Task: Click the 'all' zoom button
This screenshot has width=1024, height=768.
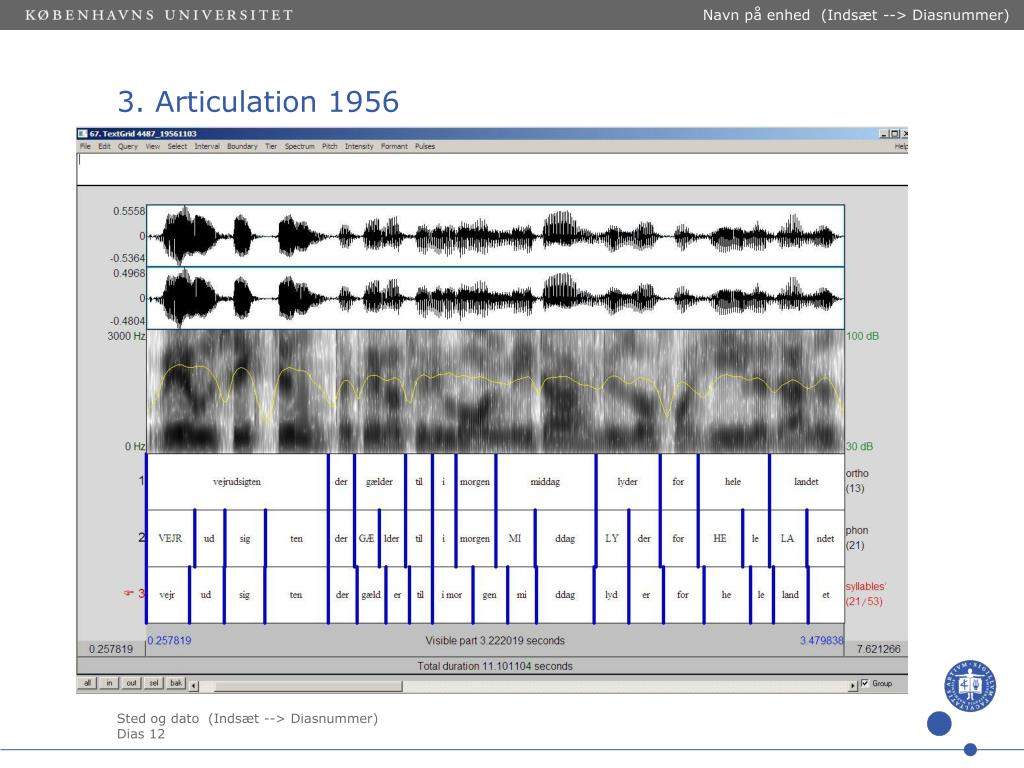Action: point(87,683)
